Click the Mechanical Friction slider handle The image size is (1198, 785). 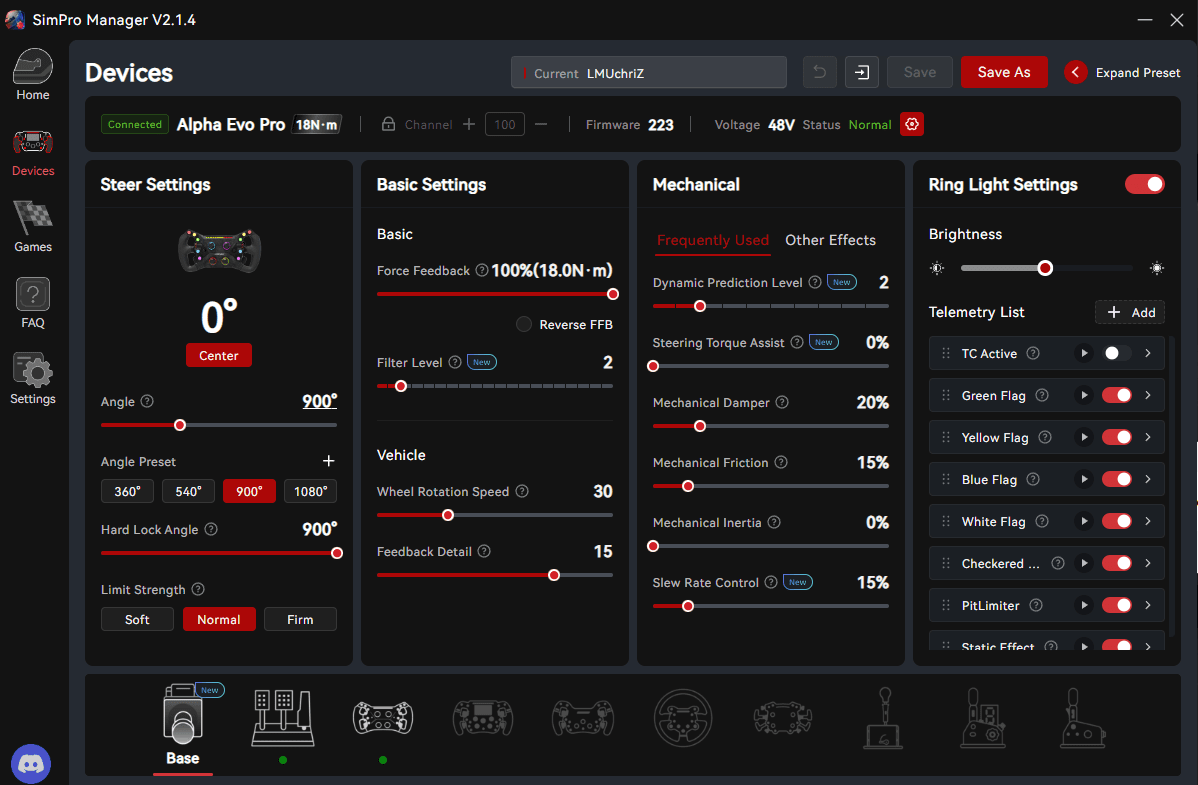pos(688,486)
